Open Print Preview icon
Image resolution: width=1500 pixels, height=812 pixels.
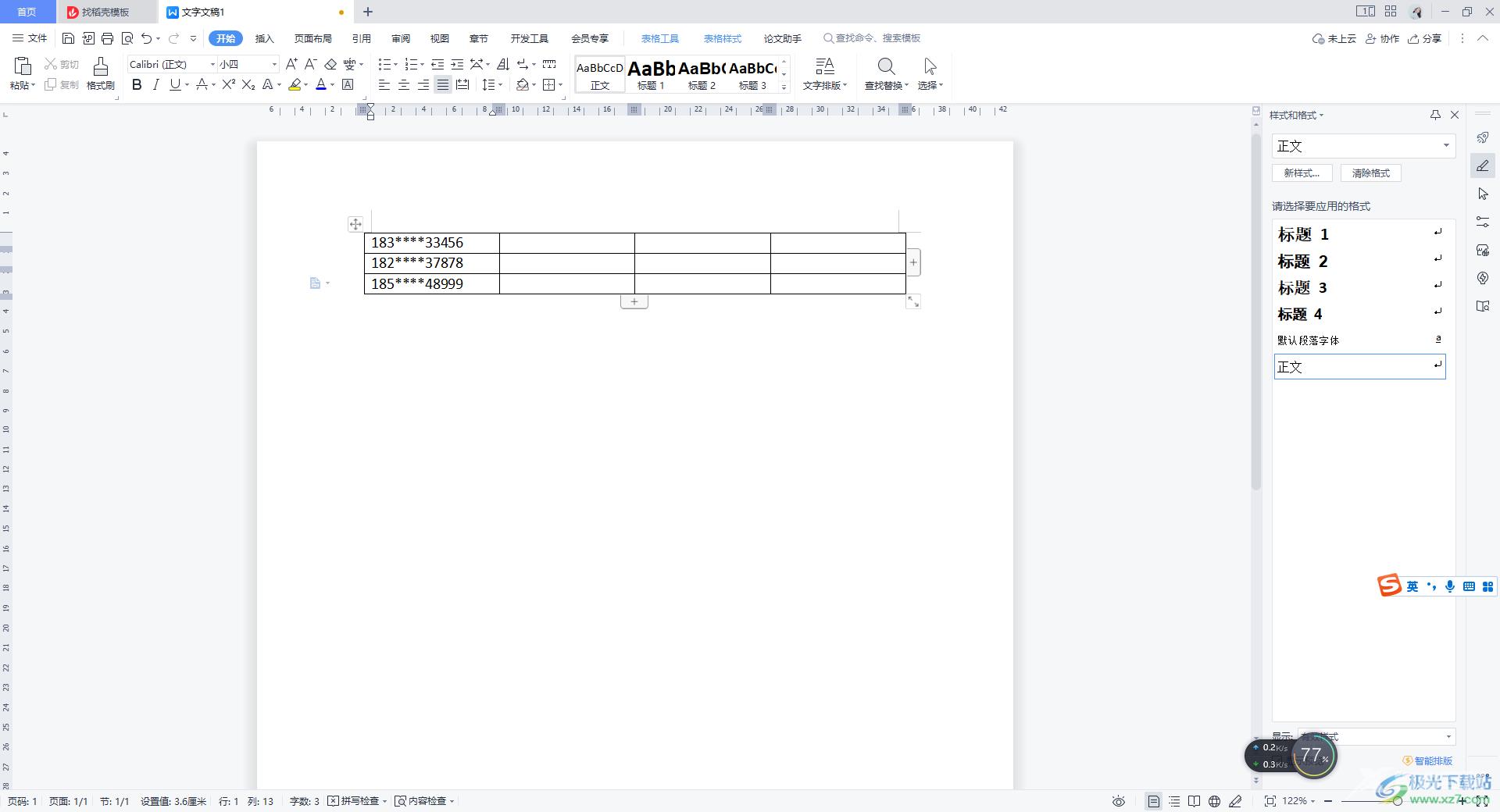[127, 38]
